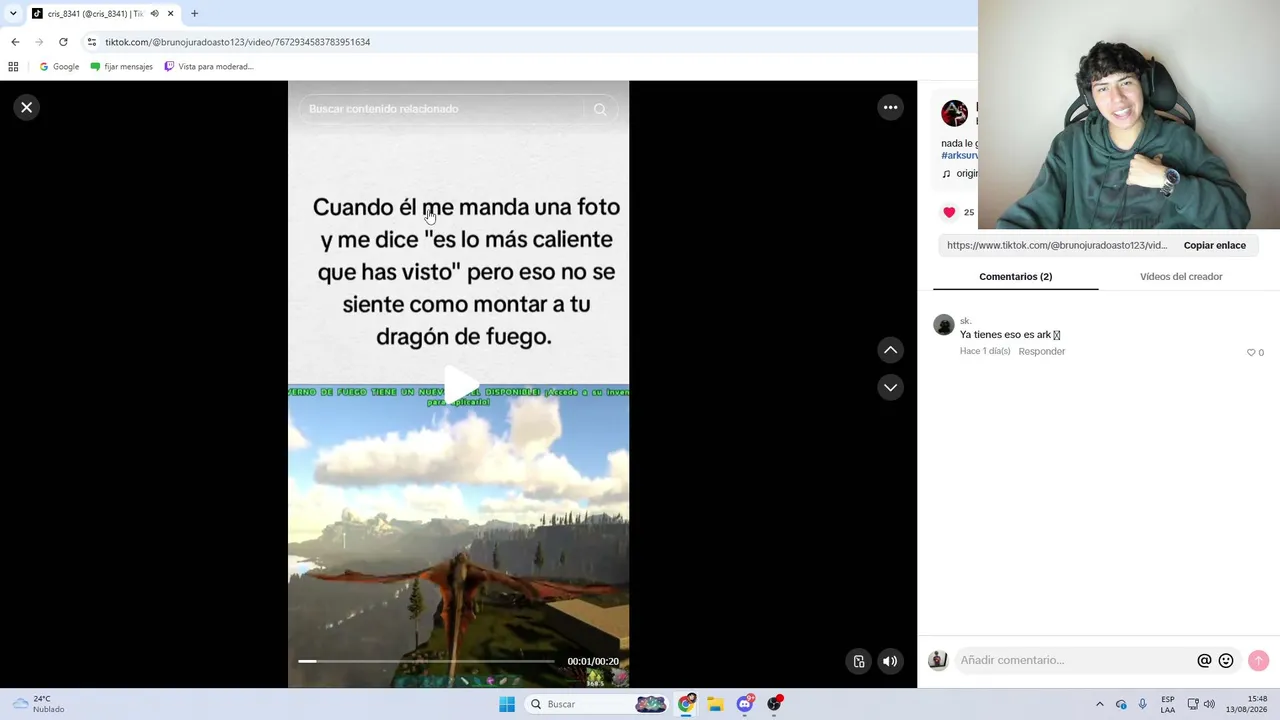This screenshot has width=1280, height=720.
Task: Click the original sound music note
Action: (946, 174)
